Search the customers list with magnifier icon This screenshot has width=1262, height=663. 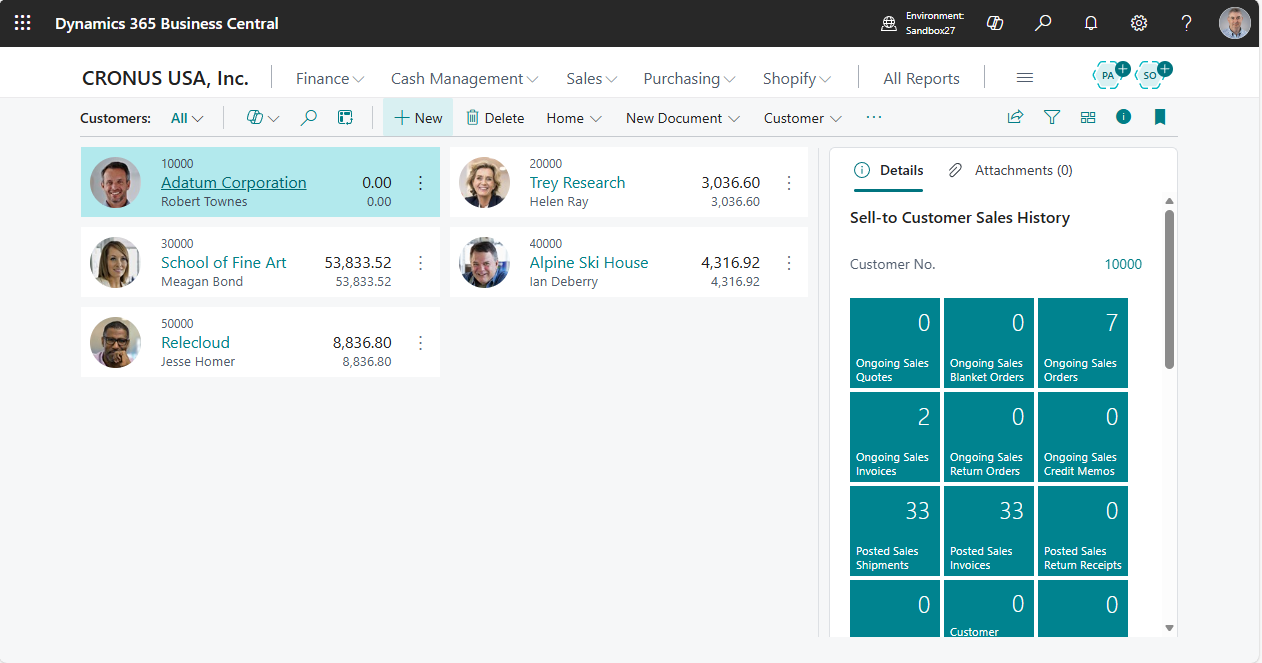point(309,118)
